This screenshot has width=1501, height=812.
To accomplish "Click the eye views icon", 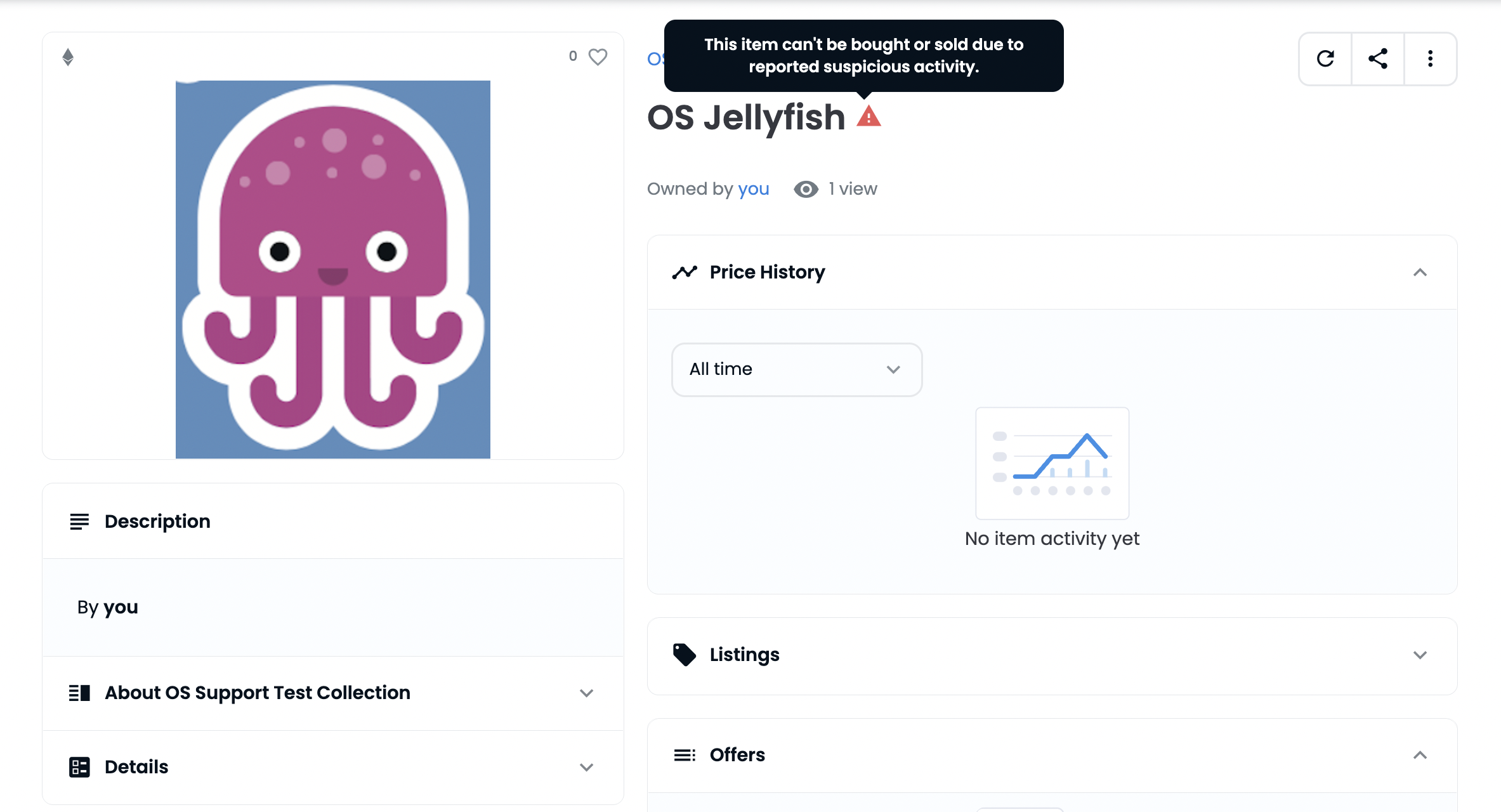I will 806,189.
